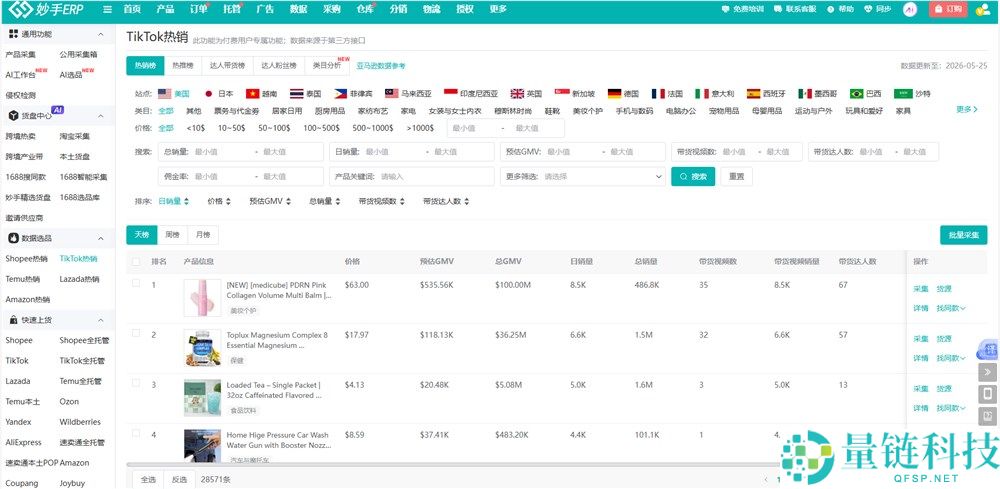Open the 订单 top menu
1000x489 pixels.
(x=199, y=10)
